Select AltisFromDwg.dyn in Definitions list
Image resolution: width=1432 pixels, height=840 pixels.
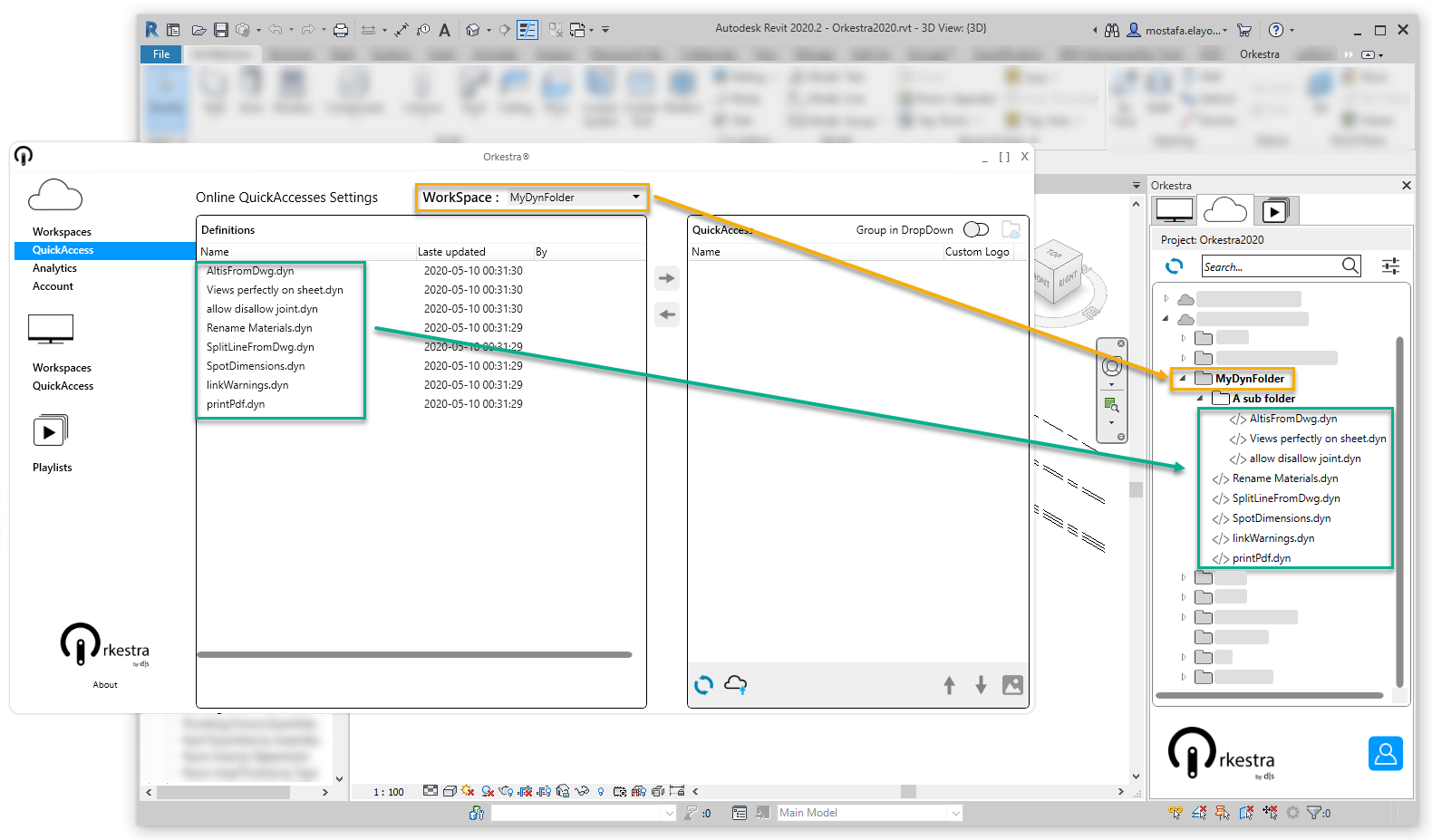point(250,271)
